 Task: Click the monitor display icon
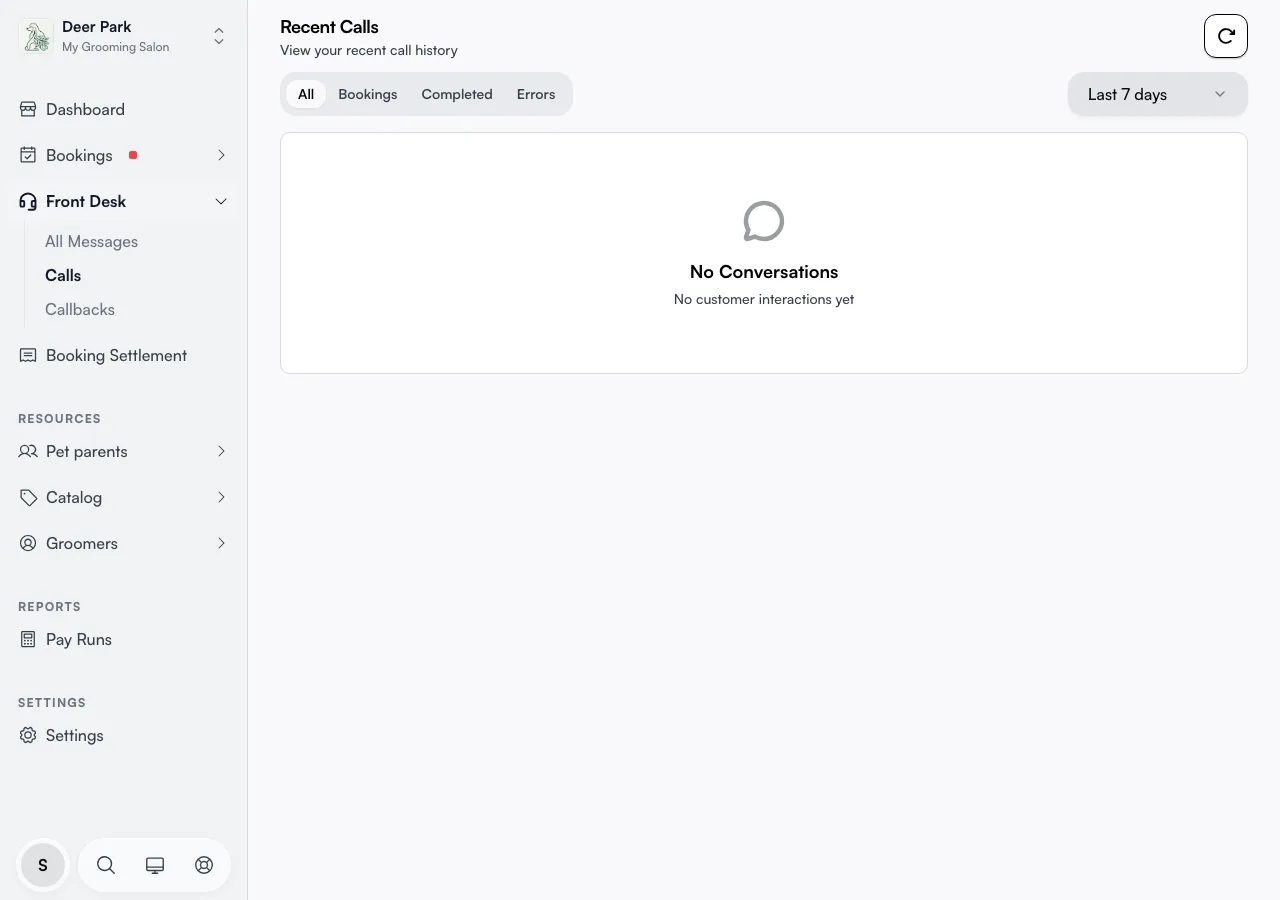point(155,865)
